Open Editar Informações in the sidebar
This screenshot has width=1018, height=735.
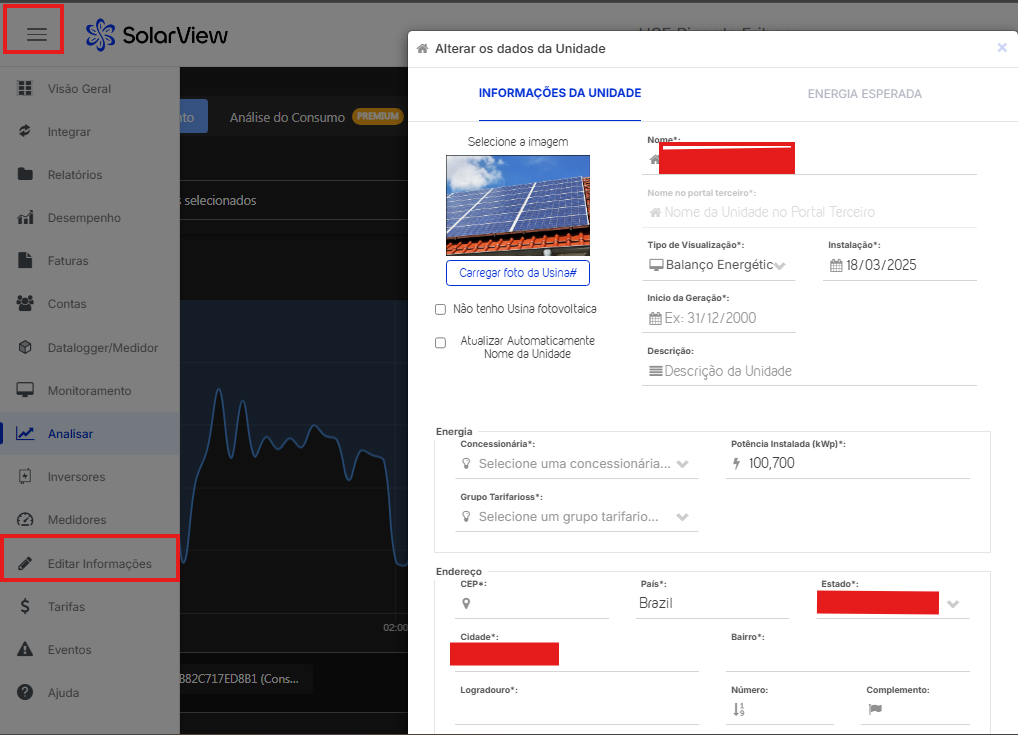(x=99, y=564)
